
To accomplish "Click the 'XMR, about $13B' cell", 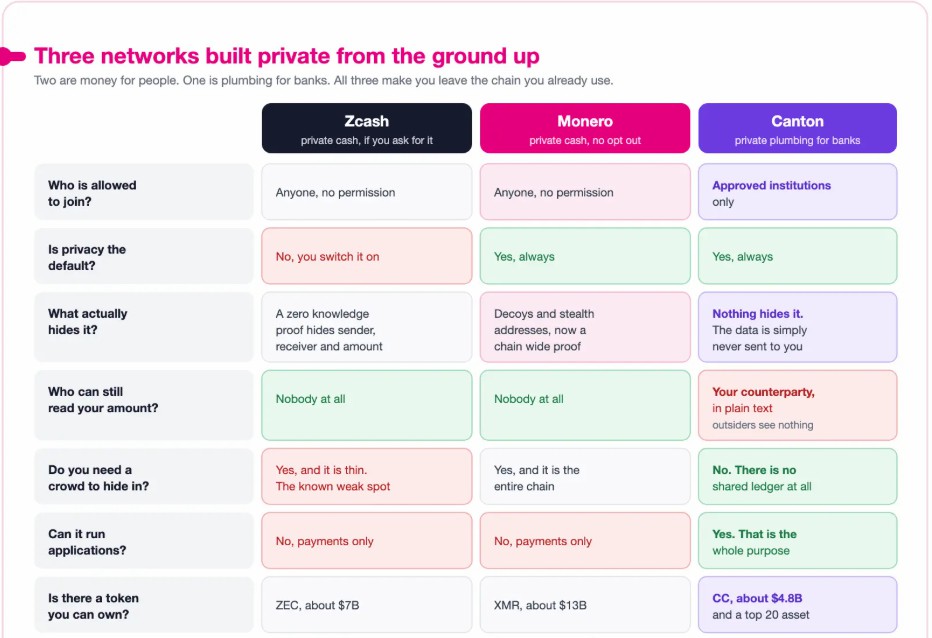I will (x=585, y=605).
